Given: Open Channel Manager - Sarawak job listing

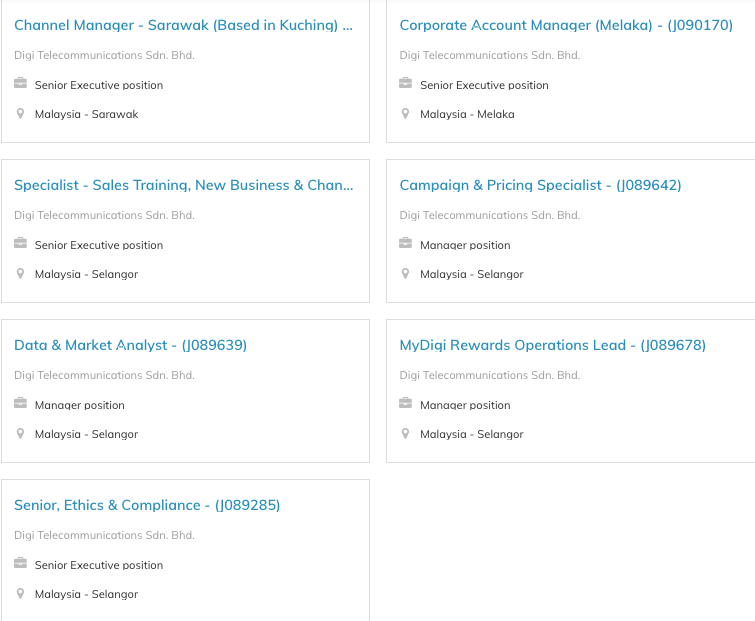Looking at the screenshot, I should click(183, 25).
